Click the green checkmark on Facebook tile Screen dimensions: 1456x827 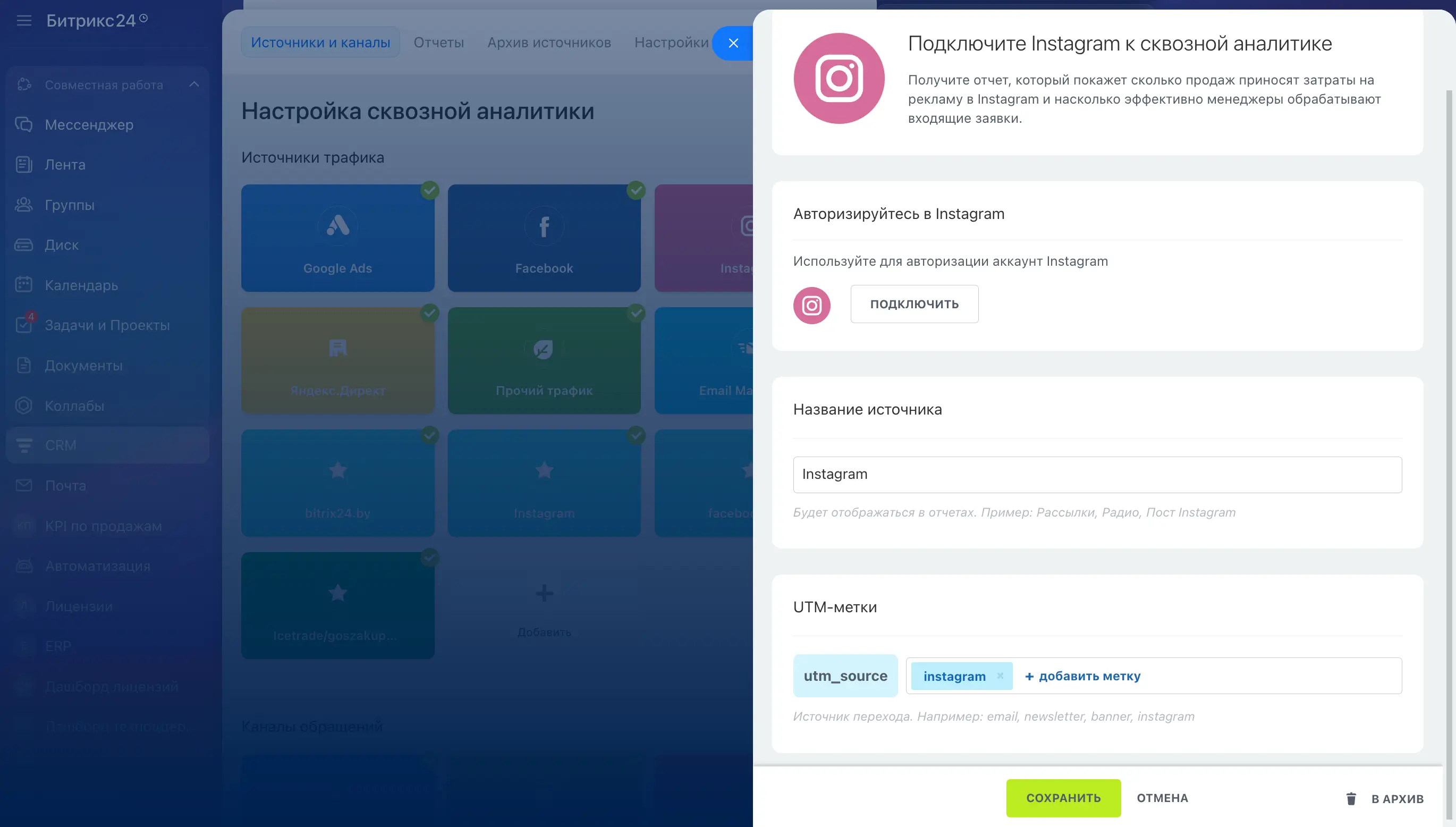click(x=636, y=190)
